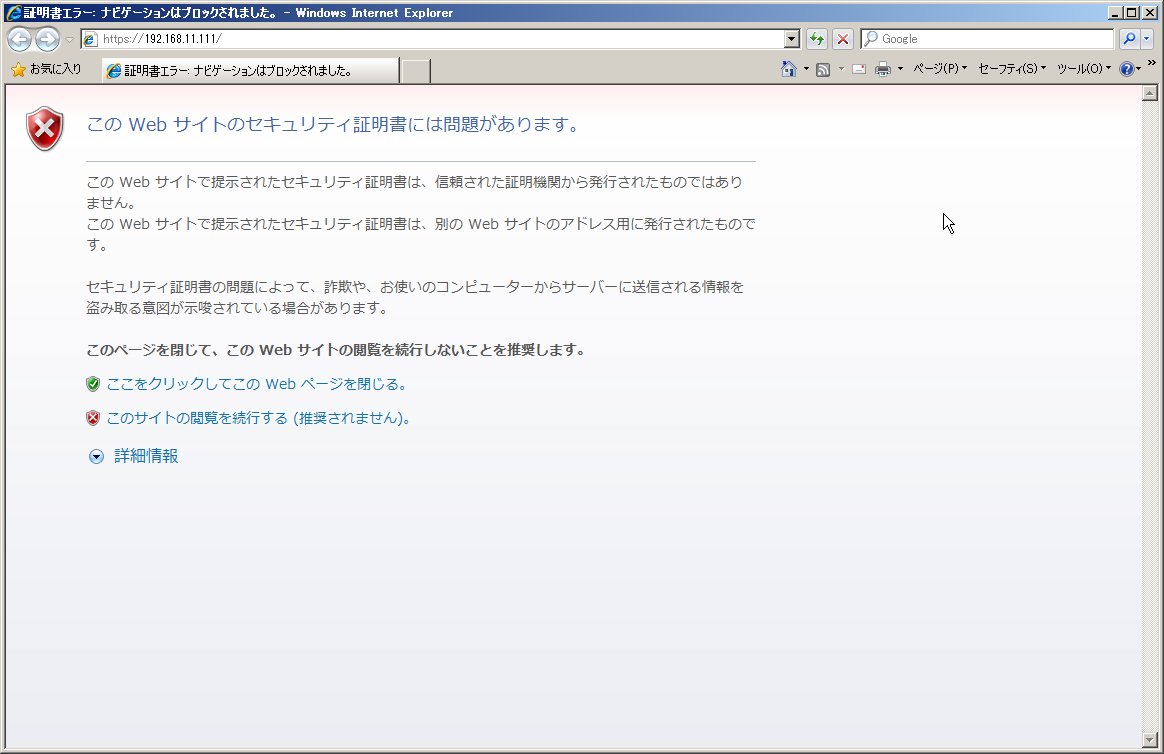Click the お気に入り favorites button
The height and width of the screenshot is (754, 1164).
tap(46, 69)
